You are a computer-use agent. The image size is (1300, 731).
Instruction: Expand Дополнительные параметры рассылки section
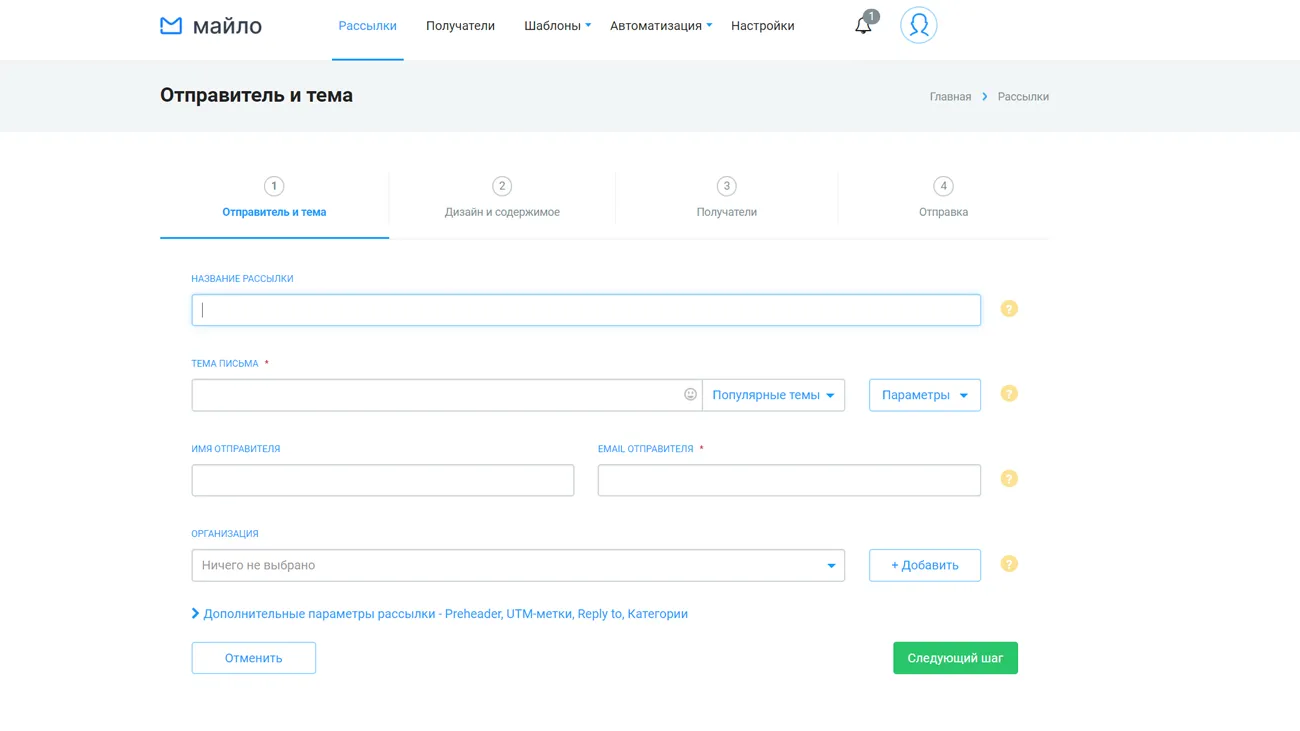point(440,614)
